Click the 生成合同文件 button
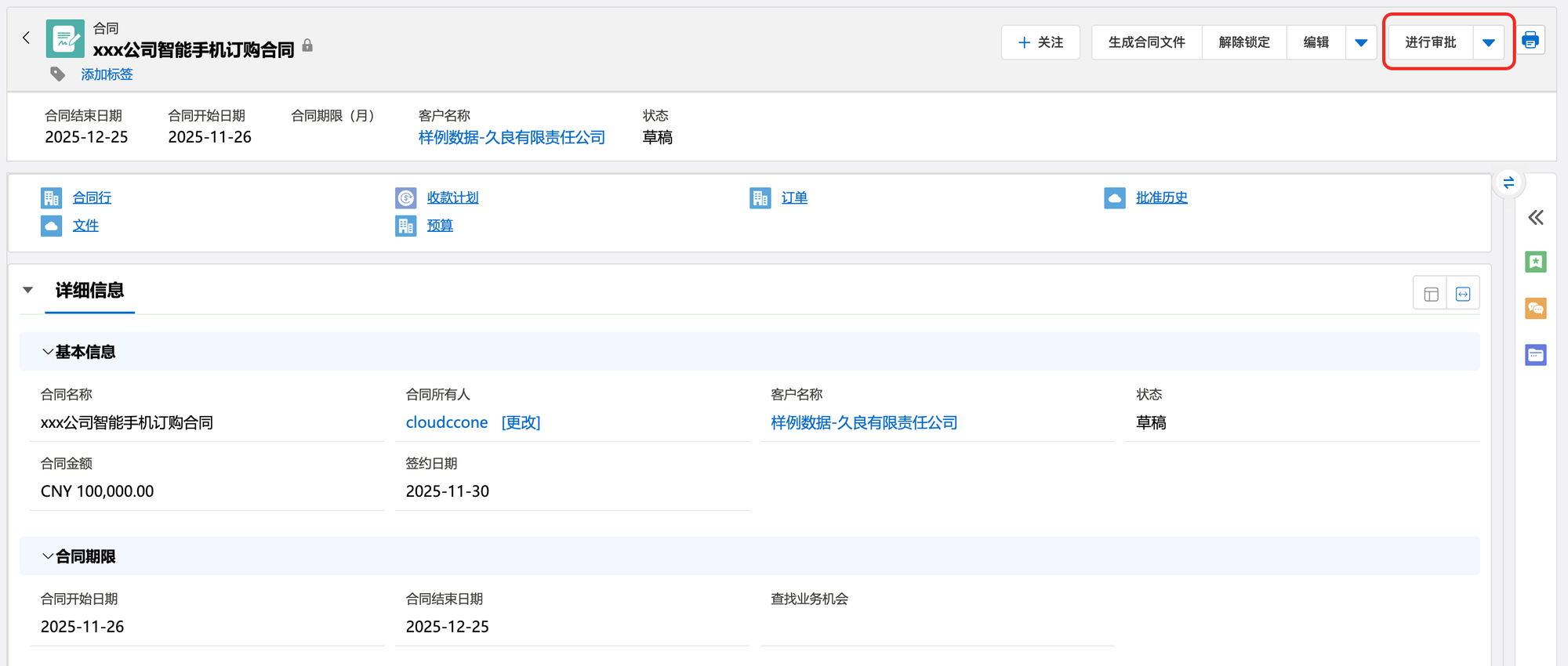1568x666 pixels. click(1146, 42)
